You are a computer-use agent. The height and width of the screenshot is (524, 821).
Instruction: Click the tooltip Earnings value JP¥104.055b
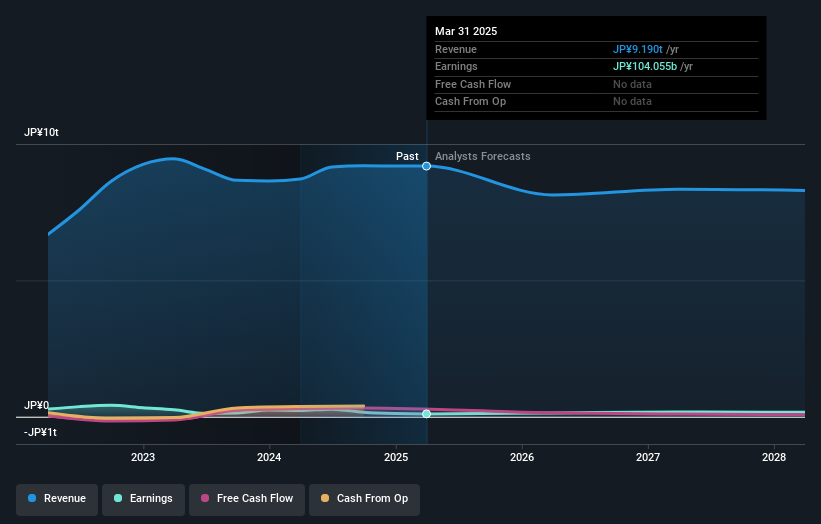pos(645,66)
